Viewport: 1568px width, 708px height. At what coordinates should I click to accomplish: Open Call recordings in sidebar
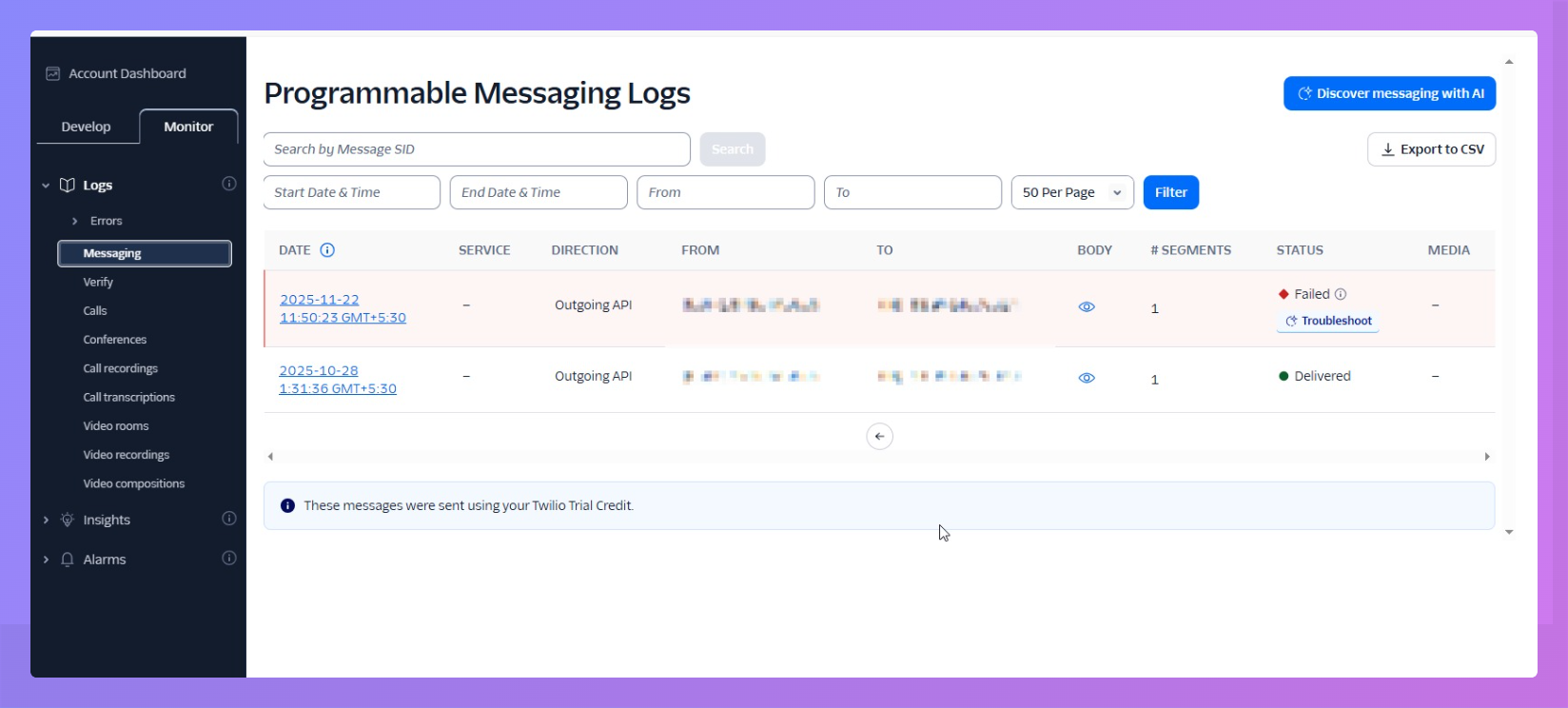(120, 368)
